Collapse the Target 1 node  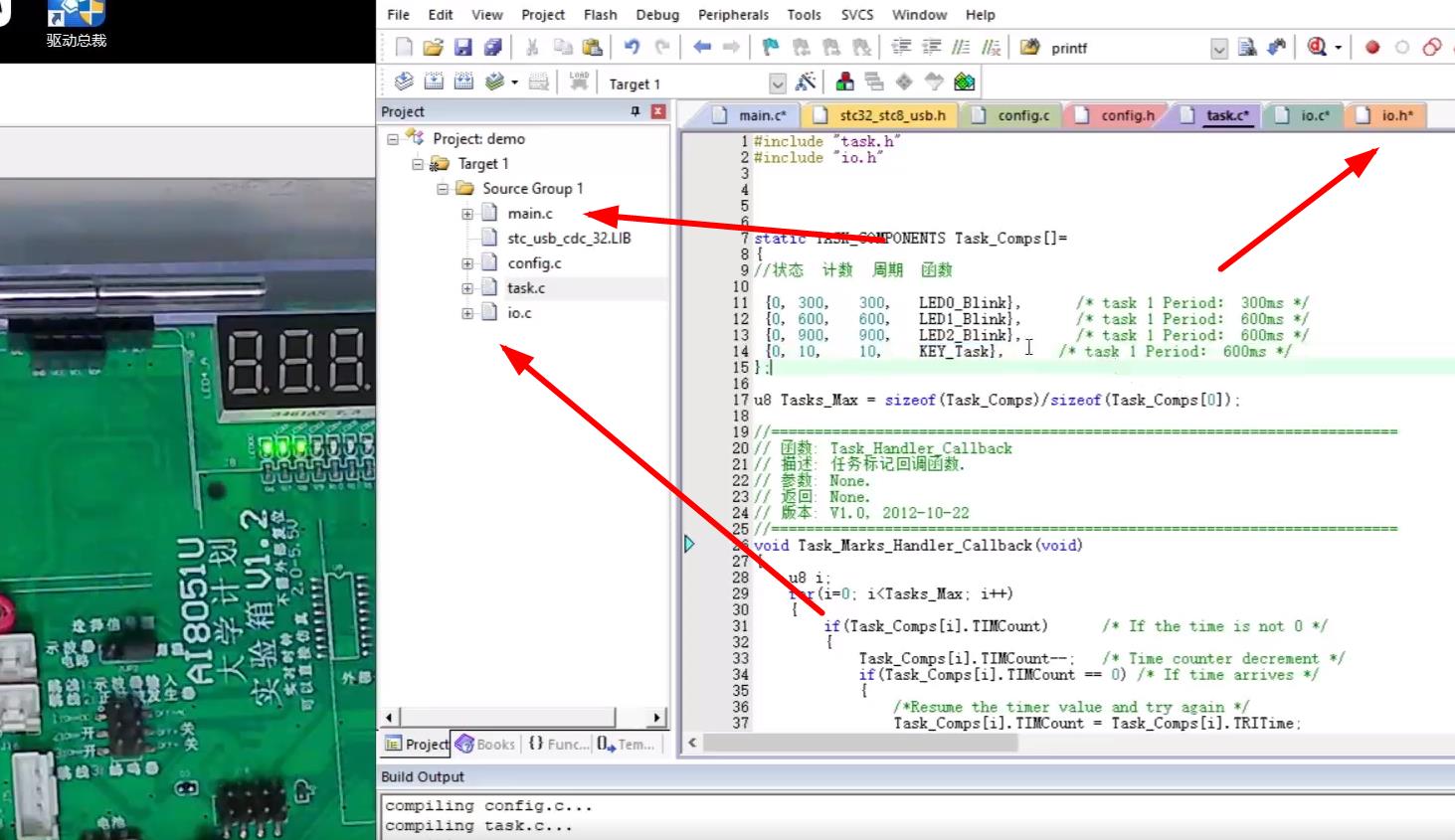(418, 164)
